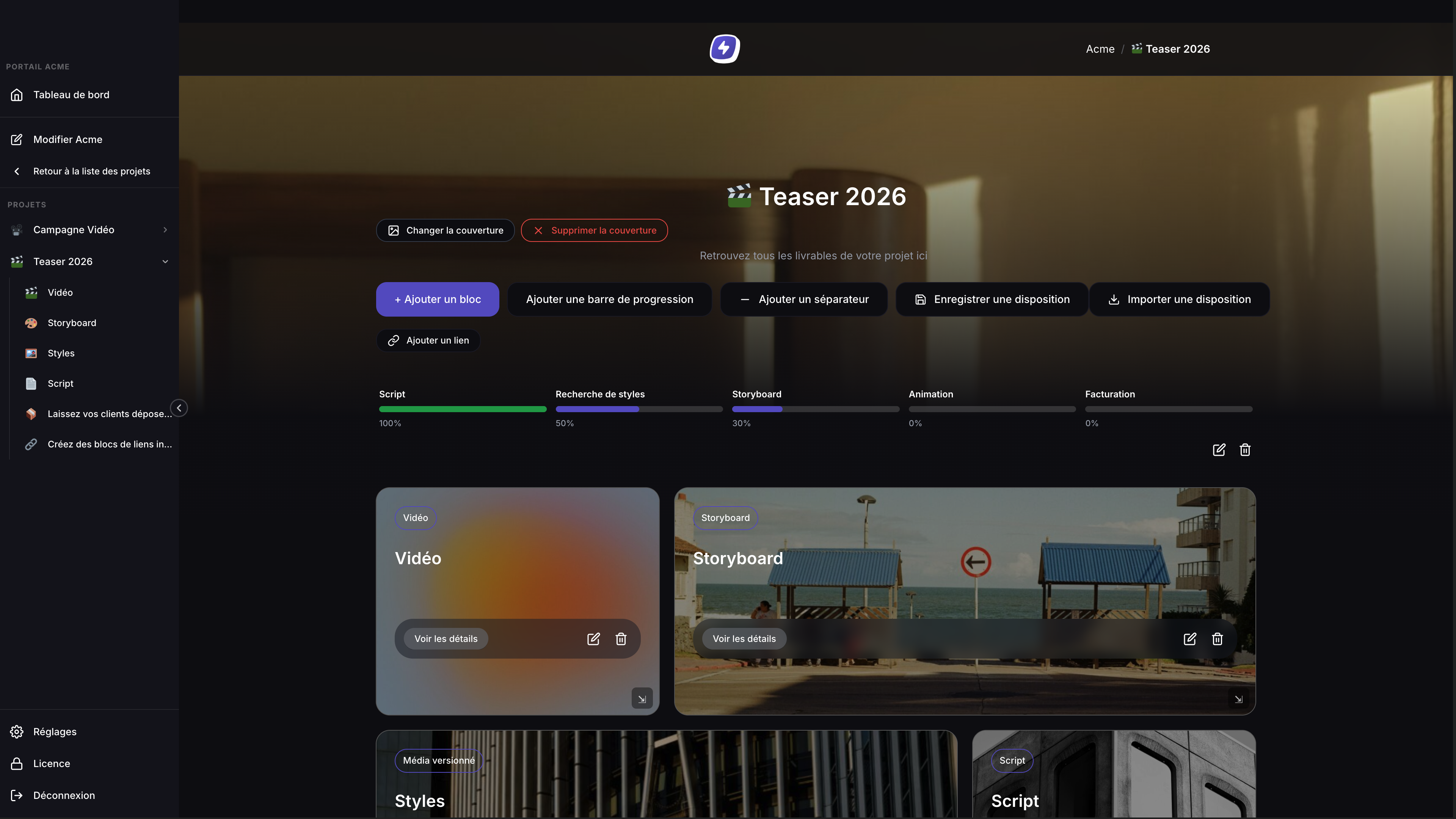Click the Vidéo tag badge on Vidéo card
The image size is (1456, 819).
pyautogui.click(x=416, y=518)
